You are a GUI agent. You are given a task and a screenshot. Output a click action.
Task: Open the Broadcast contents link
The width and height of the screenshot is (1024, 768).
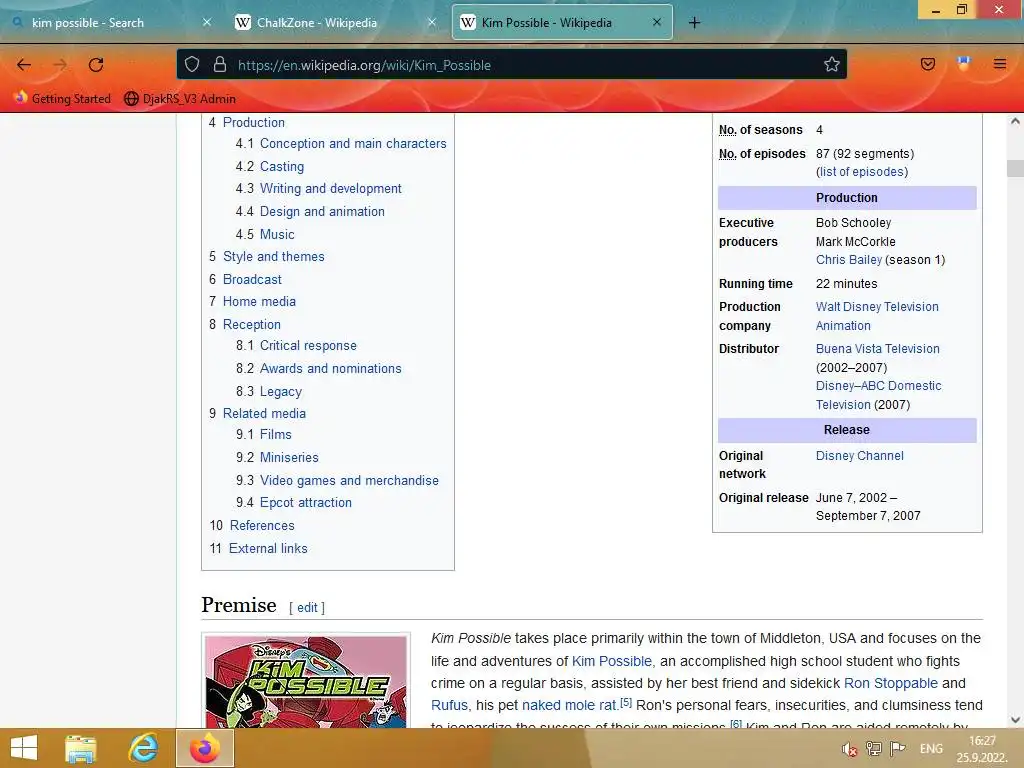pos(252,280)
